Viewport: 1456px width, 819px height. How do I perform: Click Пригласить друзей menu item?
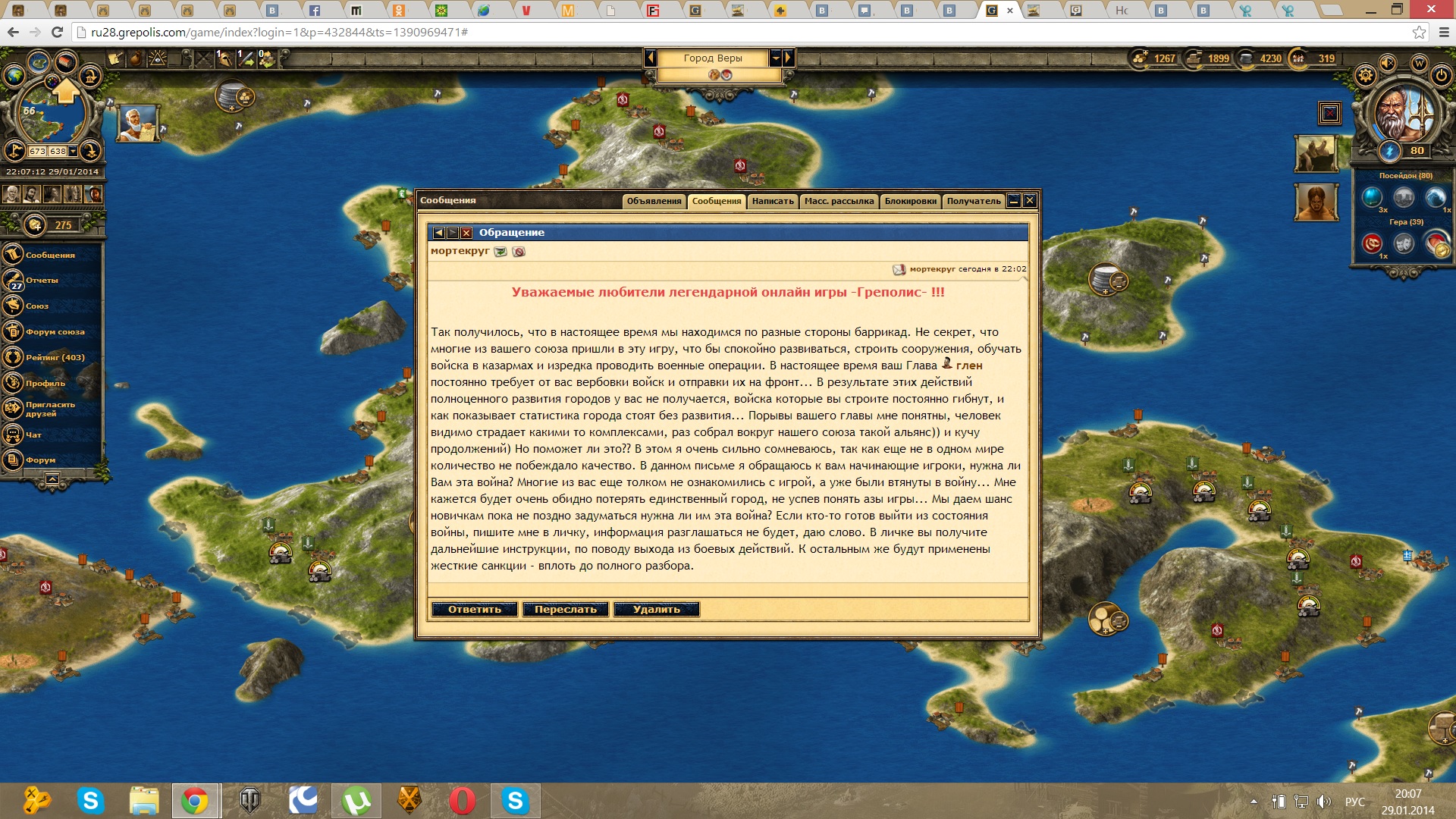pyautogui.click(x=50, y=409)
